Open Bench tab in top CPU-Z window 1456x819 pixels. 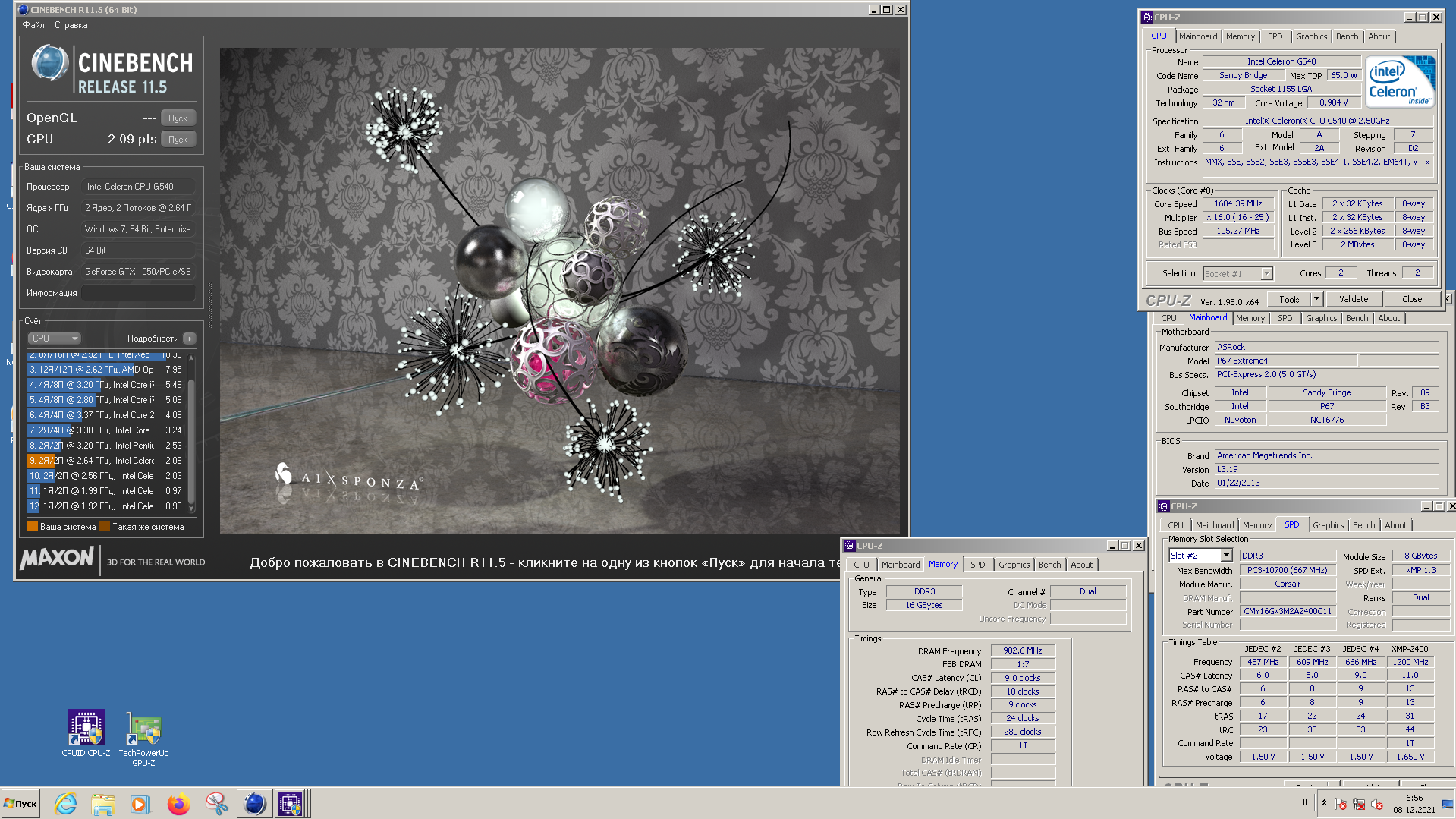1347,36
